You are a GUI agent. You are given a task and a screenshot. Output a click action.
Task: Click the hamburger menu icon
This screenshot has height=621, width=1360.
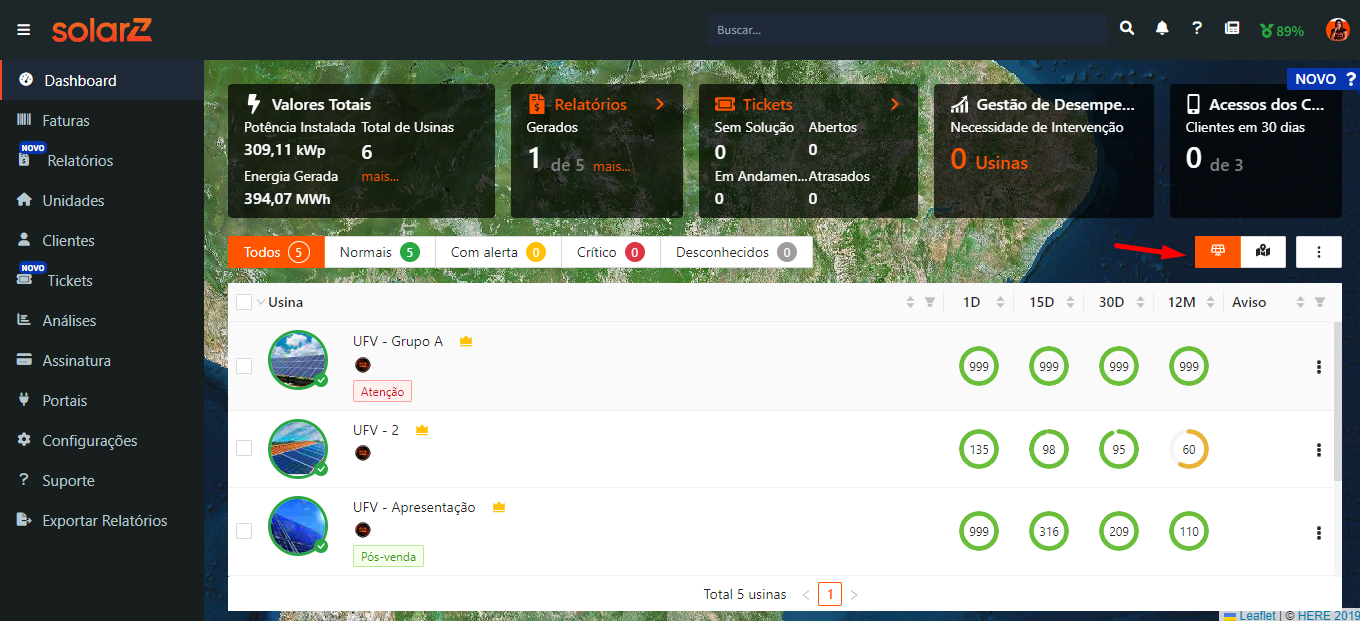[24, 30]
